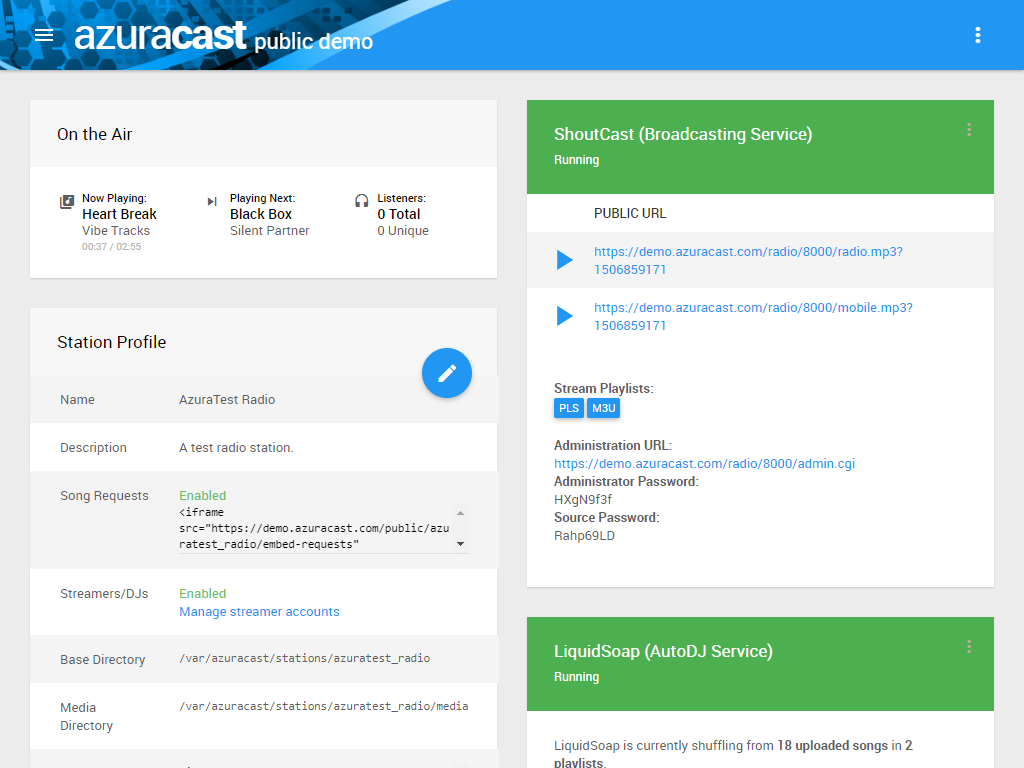Open the ShoutCast Administration URL
The height and width of the screenshot is (768, 1024).
704,463
